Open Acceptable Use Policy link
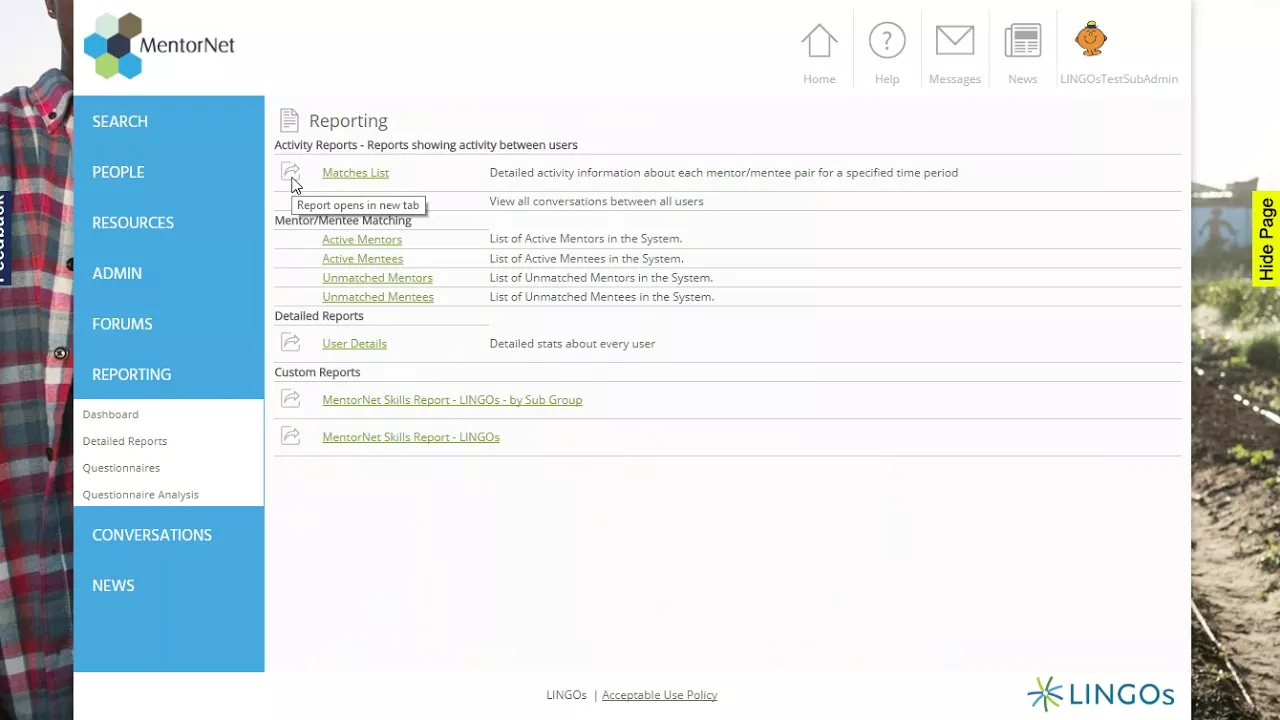This screenshot has width=1280, height=720. (659, 695)
